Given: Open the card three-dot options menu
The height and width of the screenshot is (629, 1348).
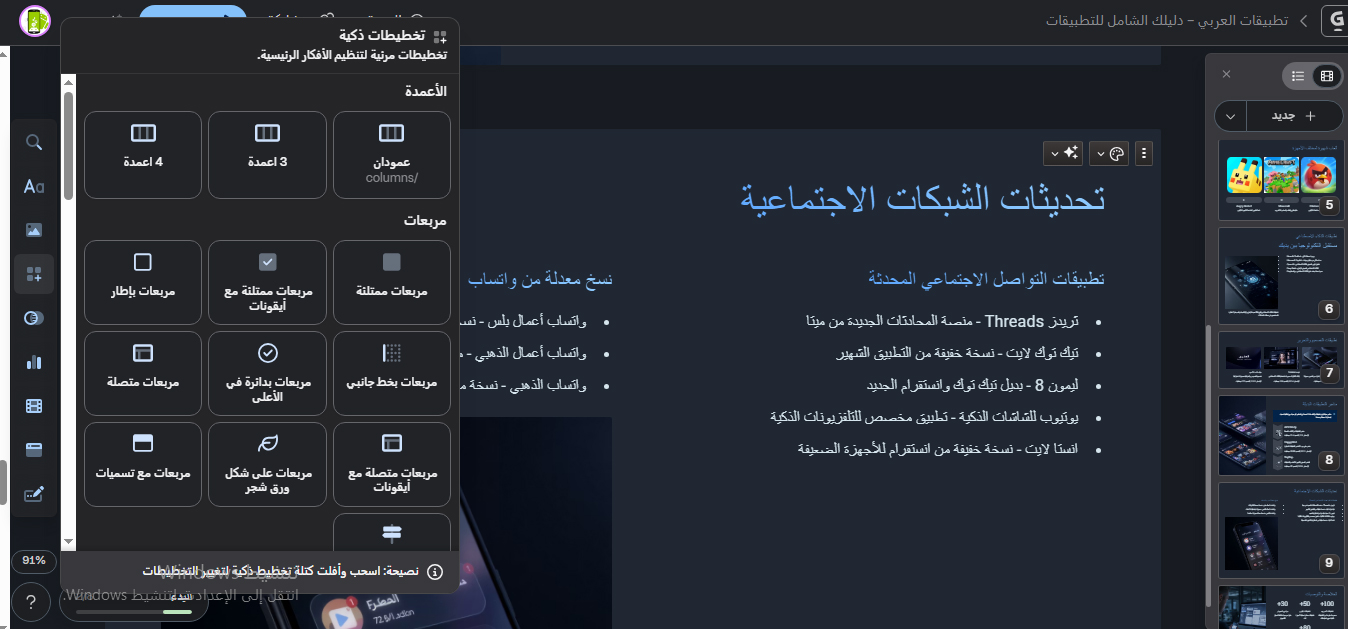Looking at the screenshot, I should click(1145, 153).
